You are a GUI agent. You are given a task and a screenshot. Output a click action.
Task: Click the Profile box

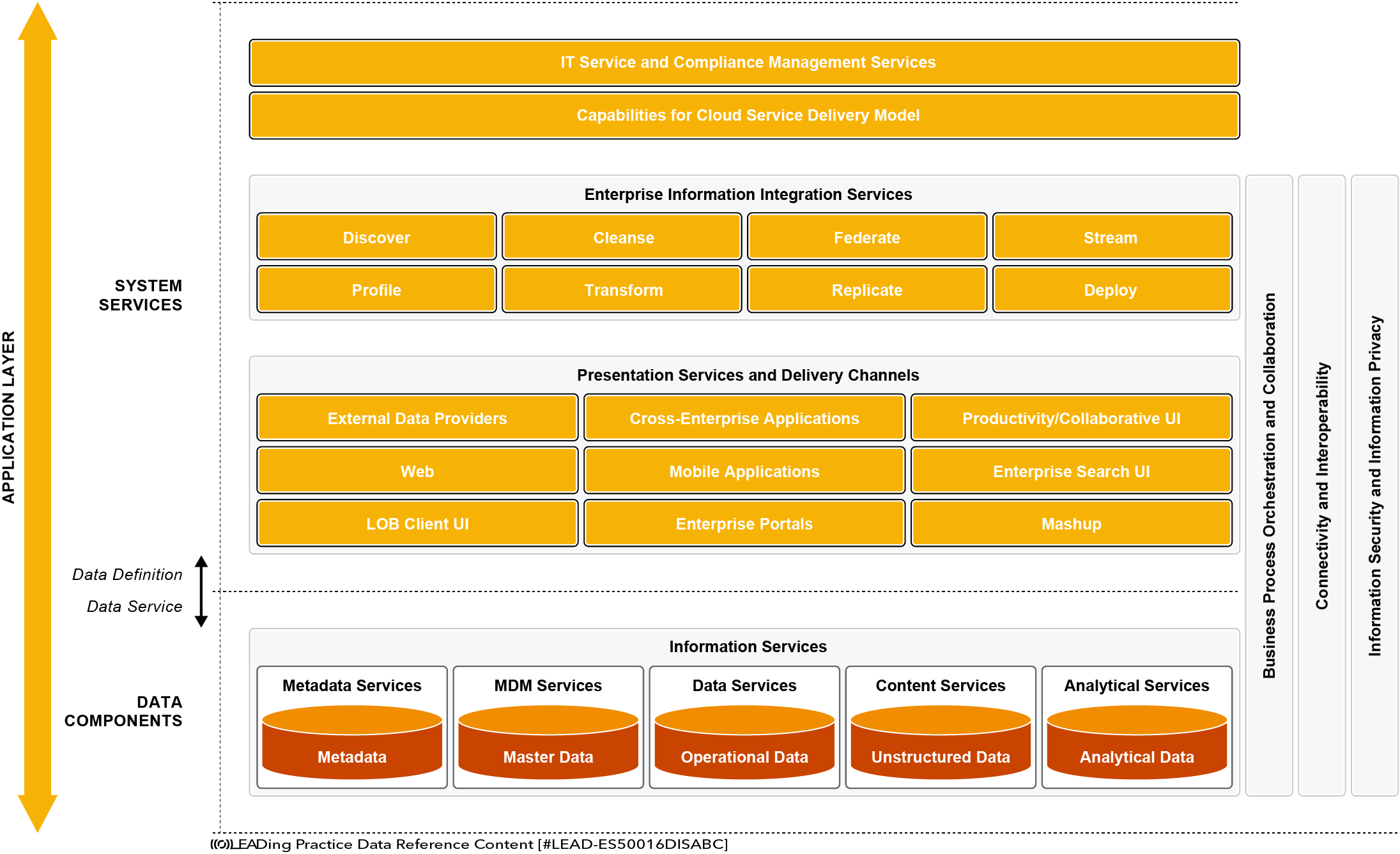376,290
